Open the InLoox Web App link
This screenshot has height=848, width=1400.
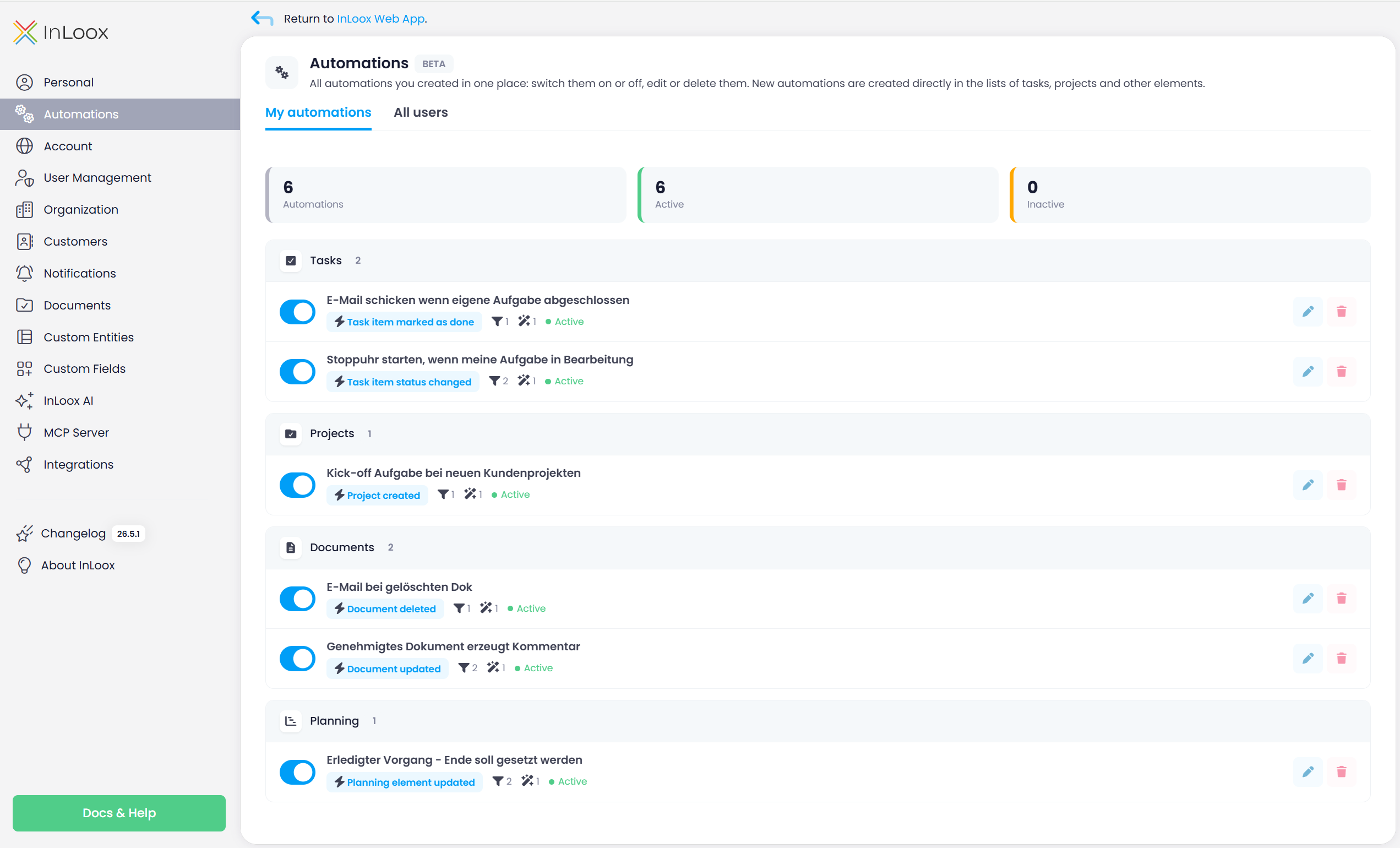[x=380, y=19]
